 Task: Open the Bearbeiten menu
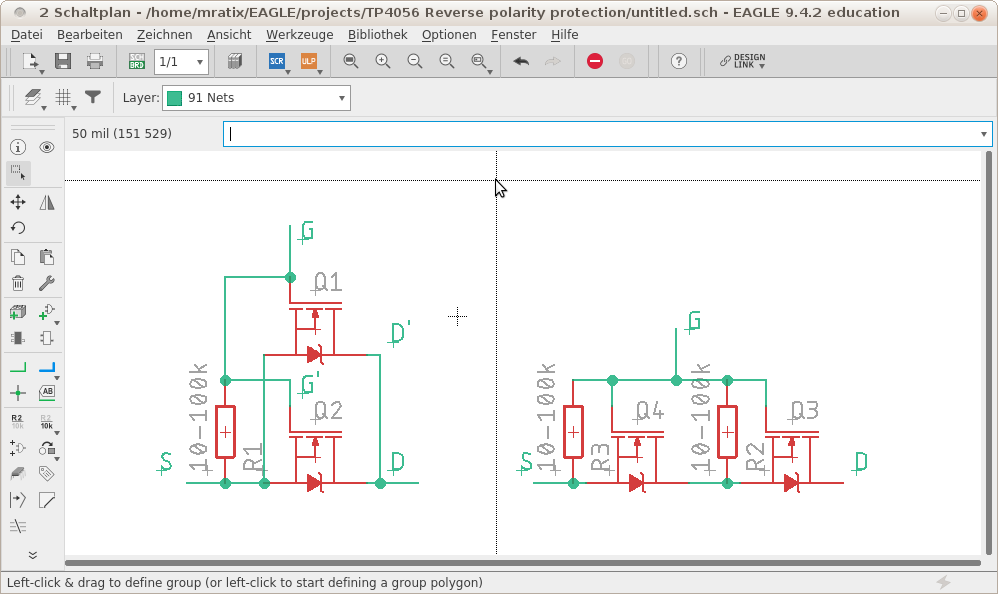[90, 34]
